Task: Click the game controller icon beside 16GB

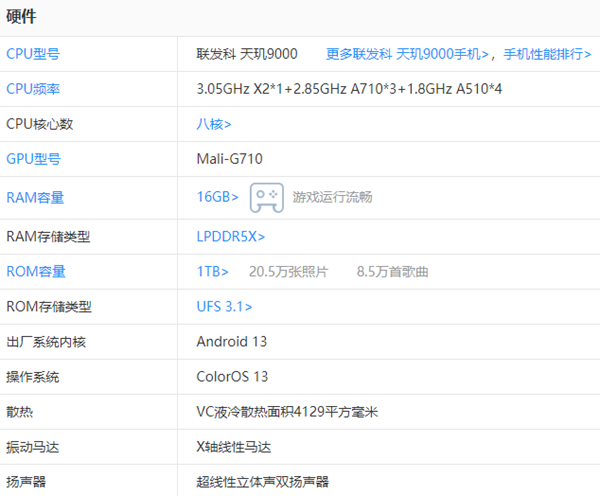Action: 266,197
